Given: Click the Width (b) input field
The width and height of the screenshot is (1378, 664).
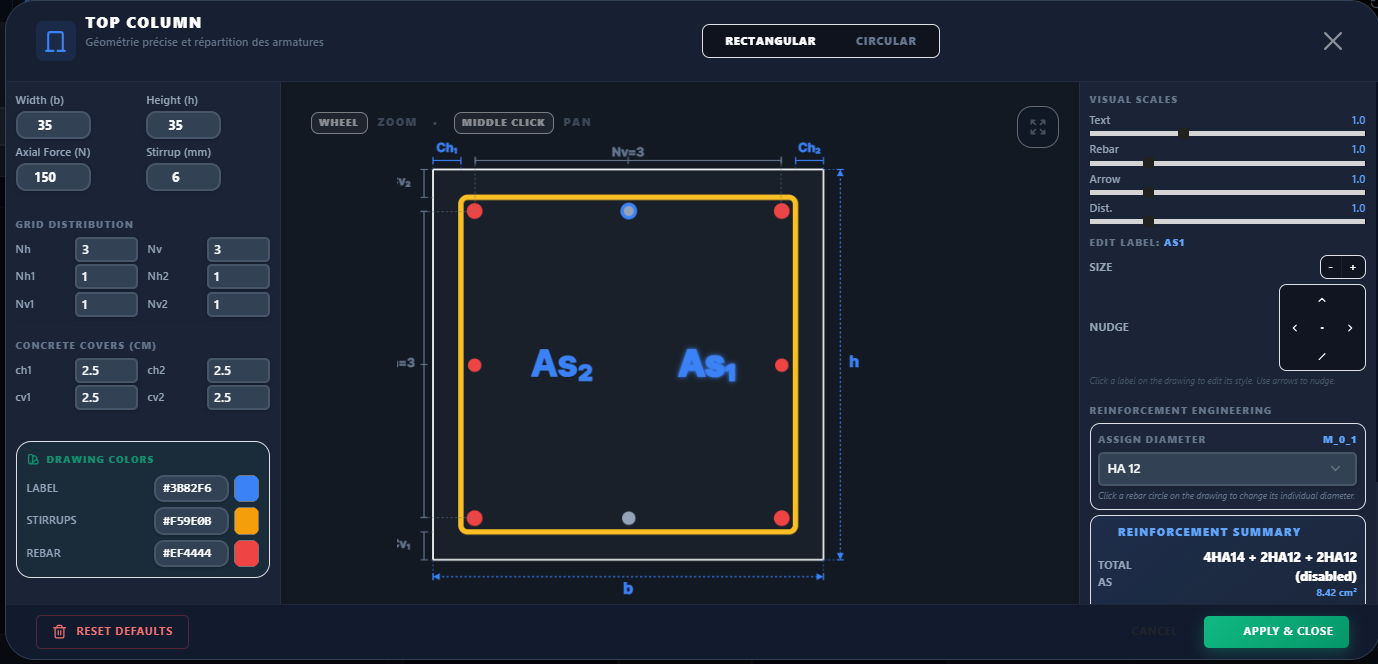Looking at the screenshot, I should [53, 124].
